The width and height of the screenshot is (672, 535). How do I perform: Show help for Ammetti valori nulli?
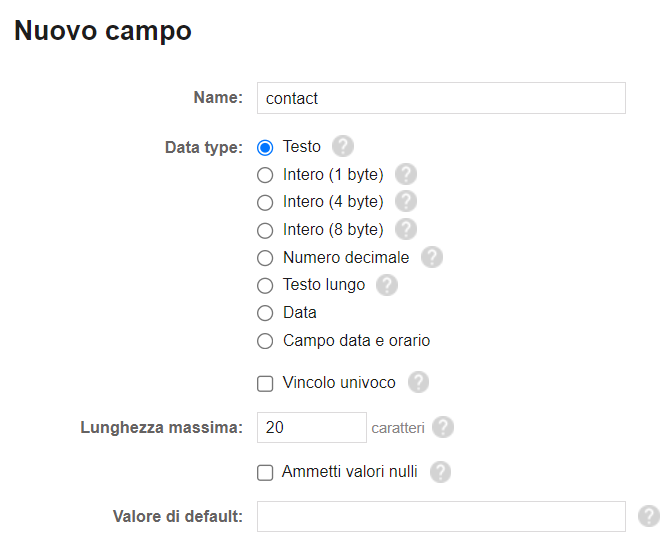(441, 472)
